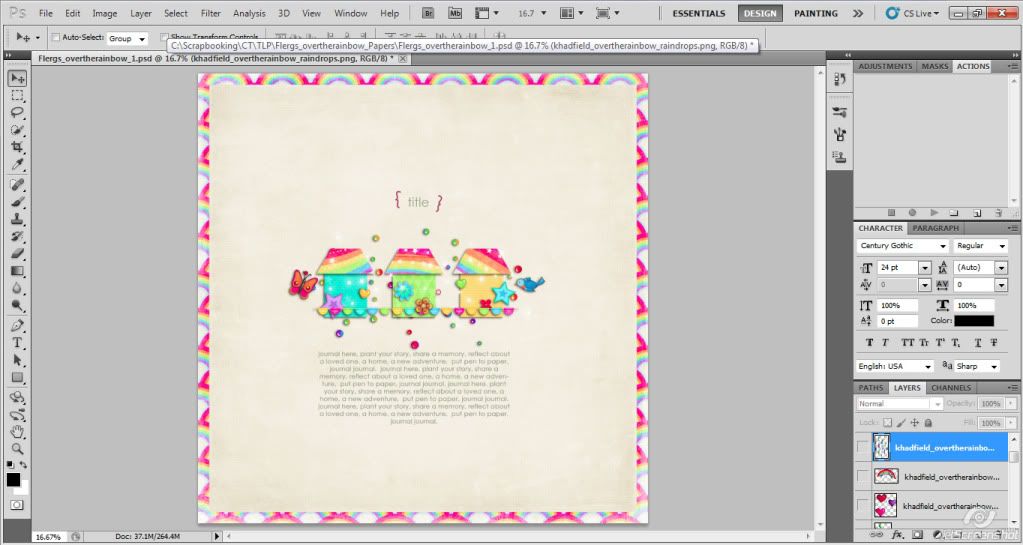The width and height of the screenshot is (1023, 545).
Task: Switch to the PAINTING workspace
Action: pos(816,13)
